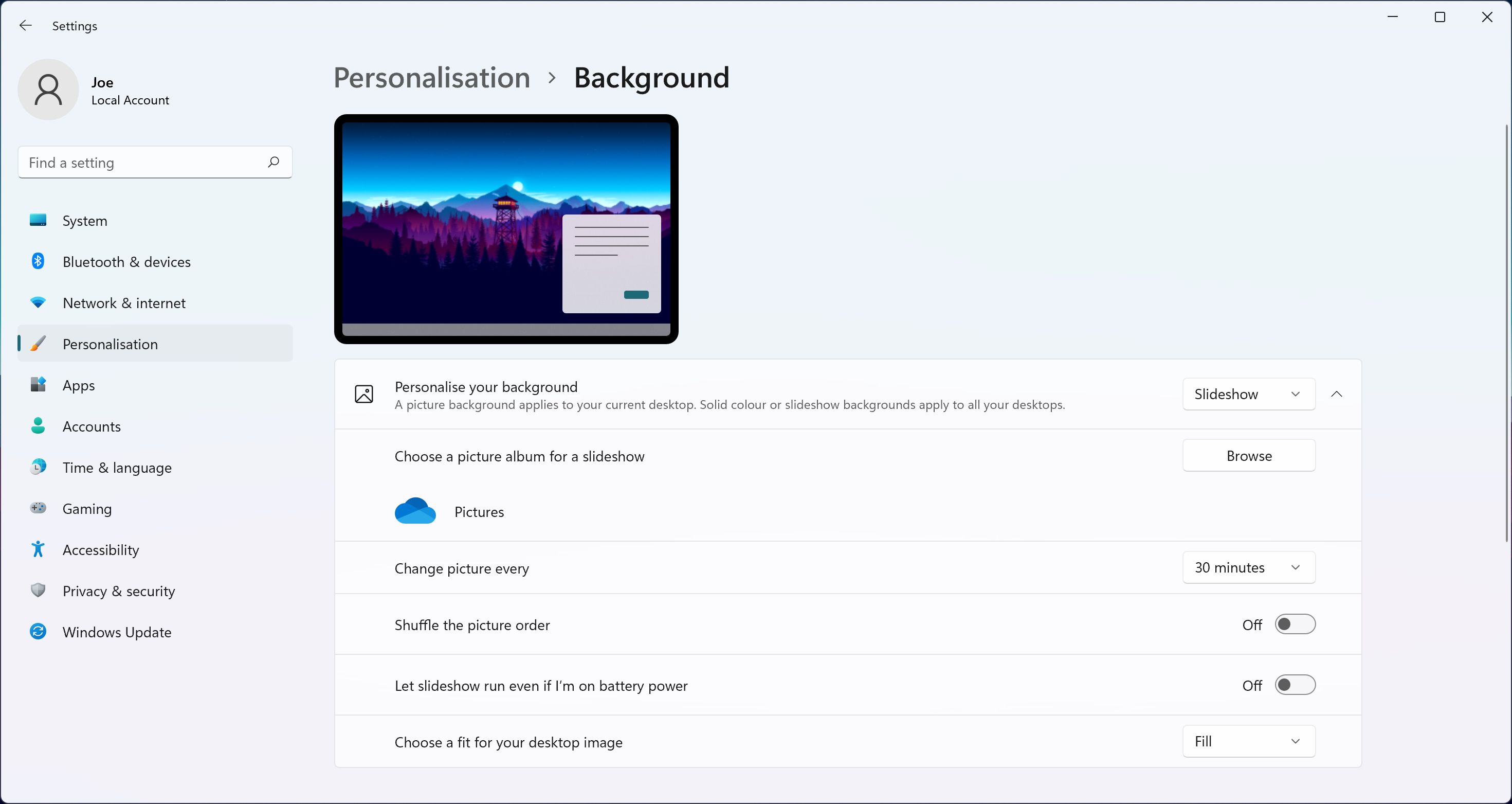
Task: Go to Personalisation via breadcrumb link
Action: [x=431, y=78]
